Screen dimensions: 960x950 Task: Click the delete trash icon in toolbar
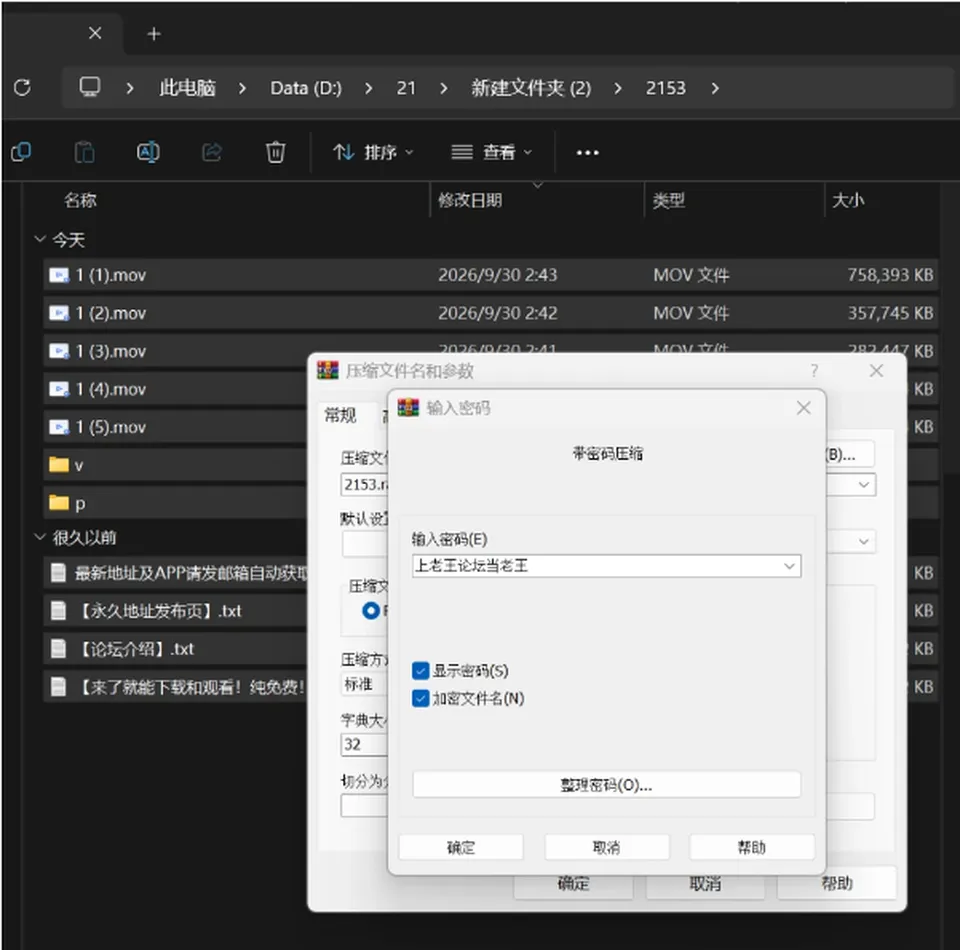pos(276,152)
